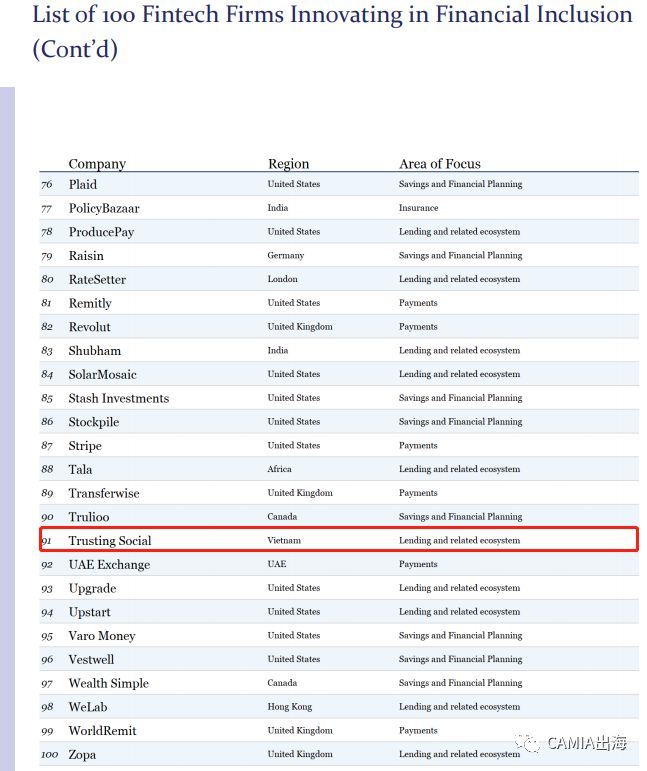Click the WeChat logo icon in watermark
The image size is (647, 771).
pyautogui.click(x=527, y=742)
